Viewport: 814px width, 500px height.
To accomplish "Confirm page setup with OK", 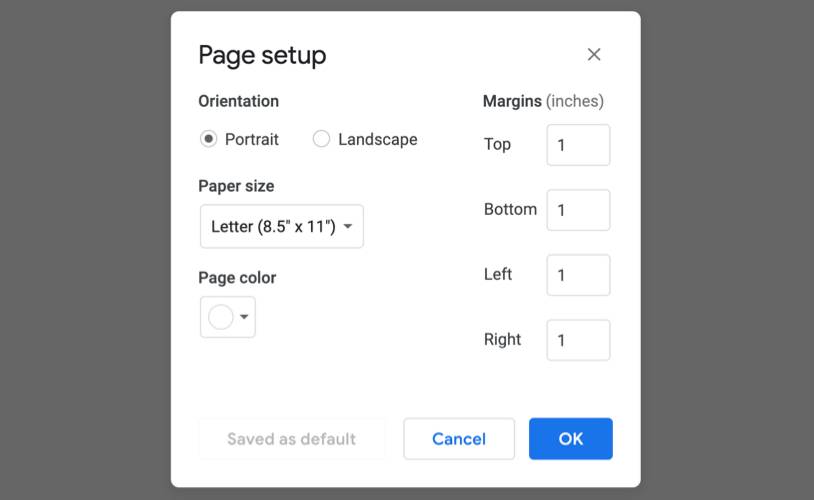I will pyautogui.click(x=571, y=439).
